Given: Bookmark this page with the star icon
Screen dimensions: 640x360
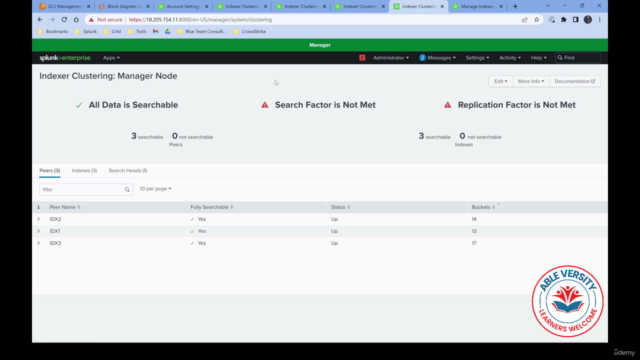Looking at the screenshot, I should tap(537, 20).
